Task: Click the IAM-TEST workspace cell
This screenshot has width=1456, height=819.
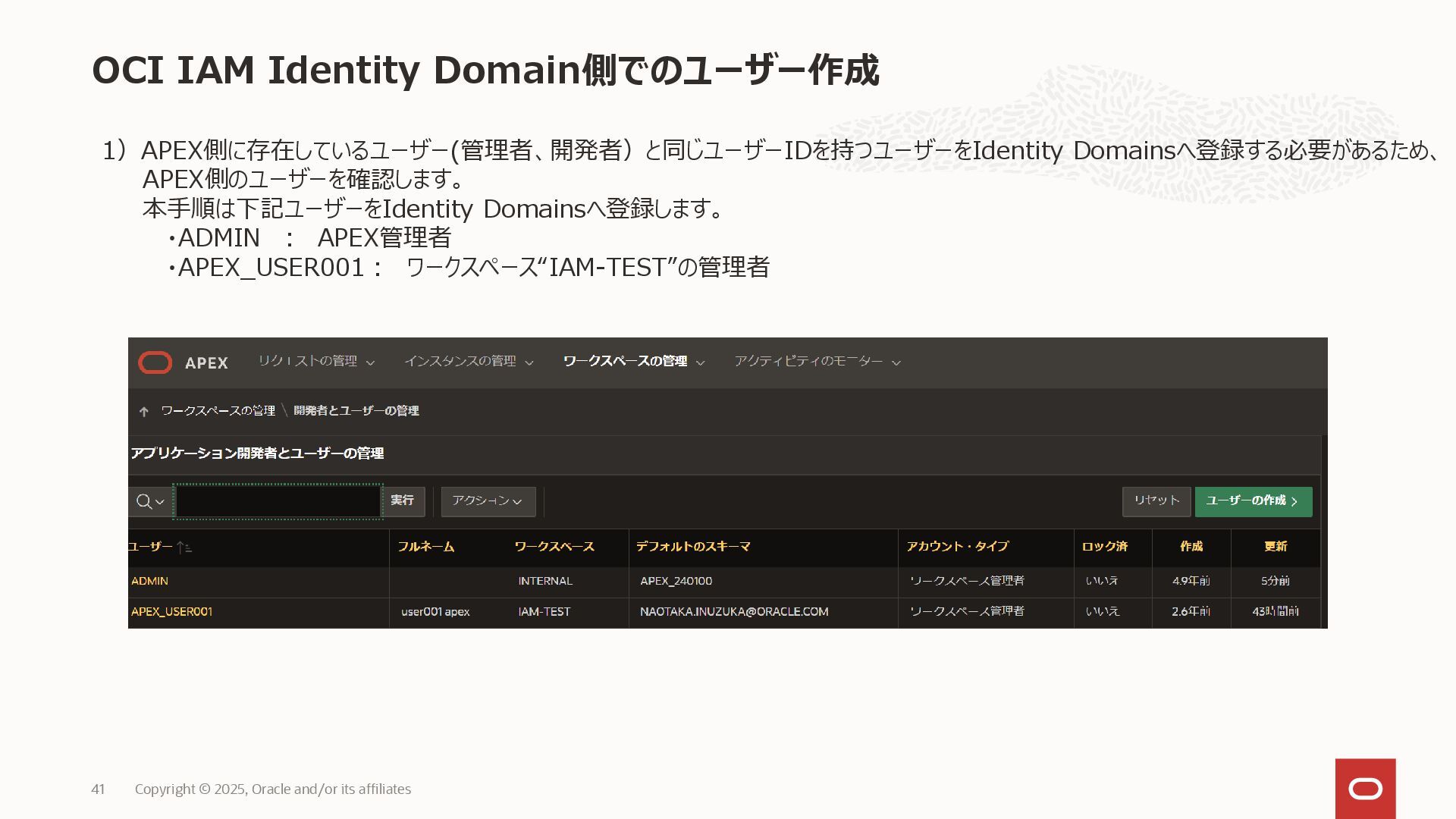Action: point(544,611)
